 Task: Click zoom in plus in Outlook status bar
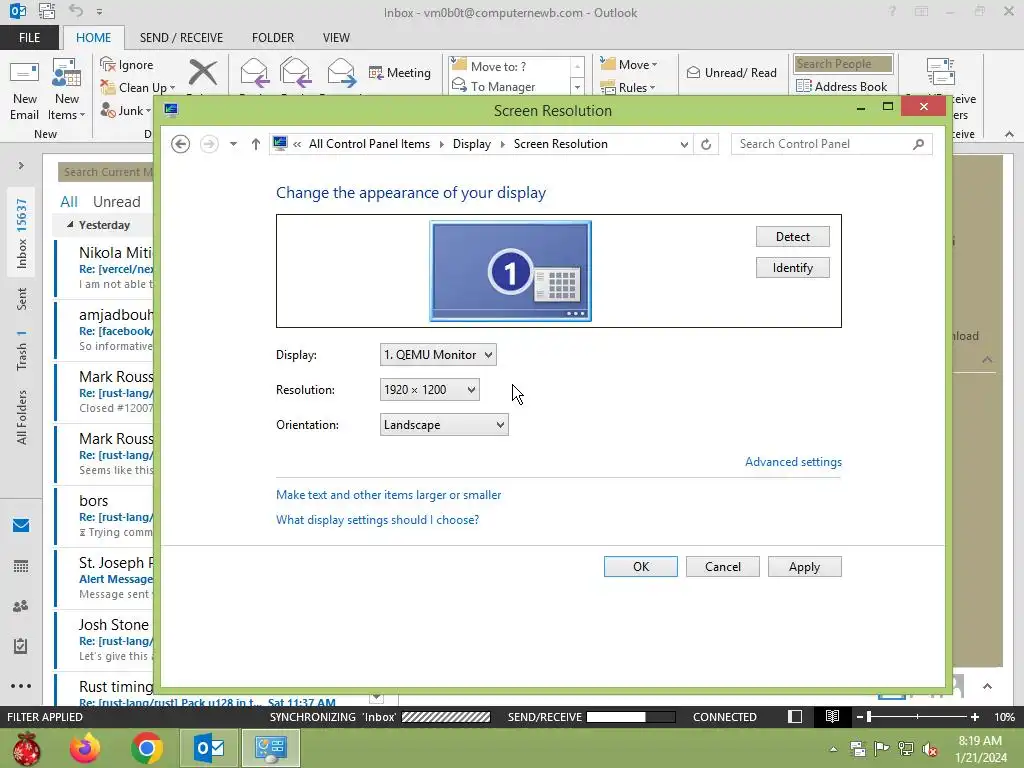pyautogui.click(x=975, y=717)
